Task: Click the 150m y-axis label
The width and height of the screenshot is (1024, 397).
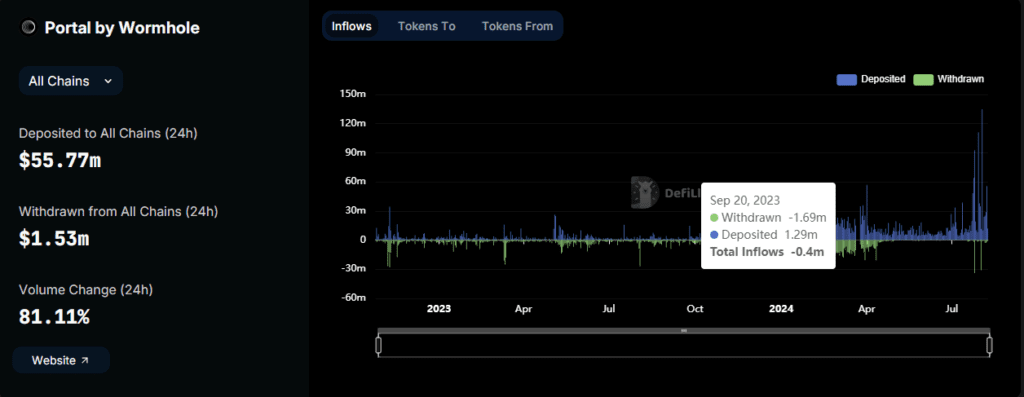Action: [353, 94]
